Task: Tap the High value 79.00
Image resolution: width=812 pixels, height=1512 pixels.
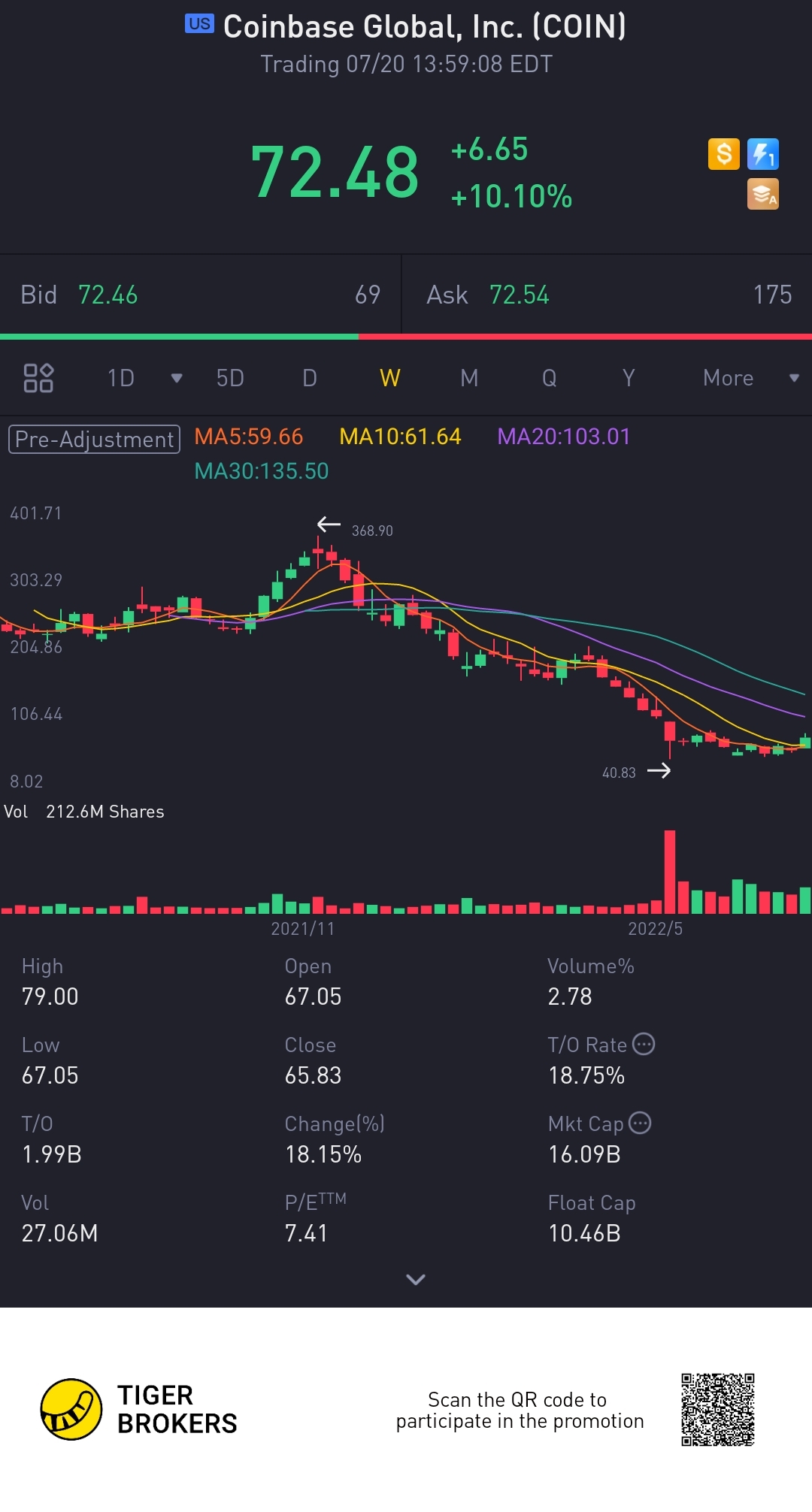Action: 50,996
